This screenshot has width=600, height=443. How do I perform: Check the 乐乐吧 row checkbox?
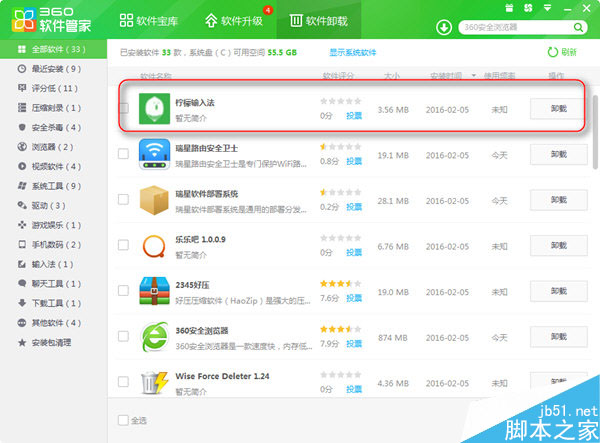click(124, 245)
